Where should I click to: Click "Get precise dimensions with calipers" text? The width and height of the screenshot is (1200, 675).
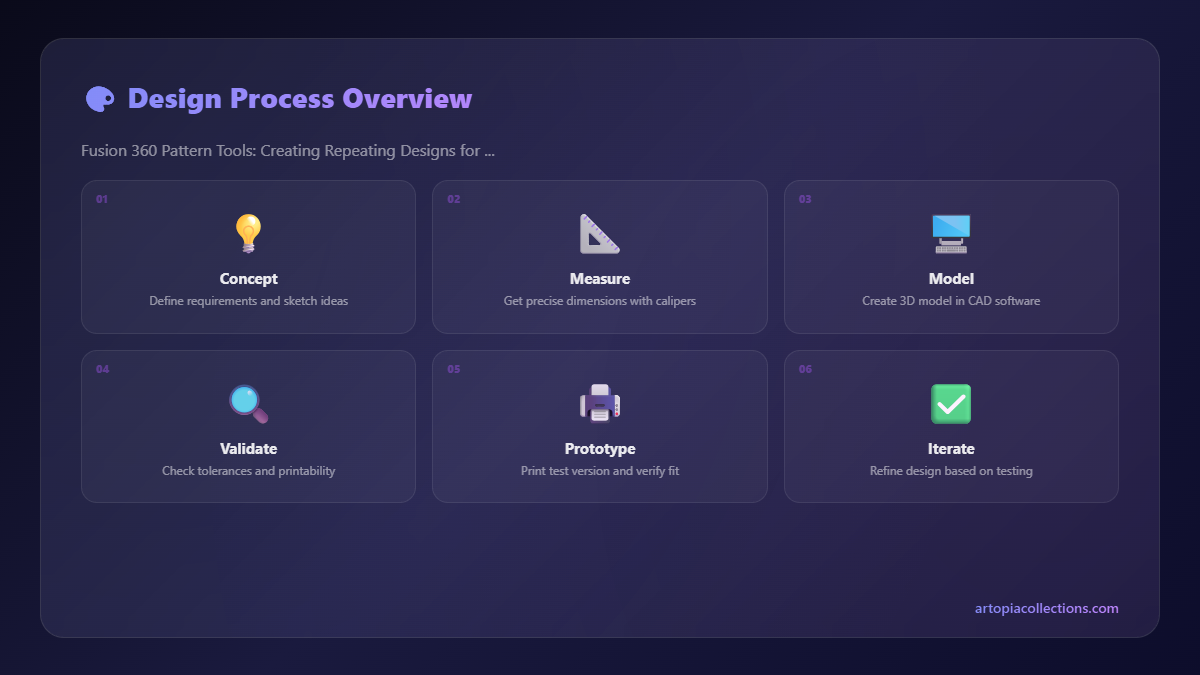599,301
